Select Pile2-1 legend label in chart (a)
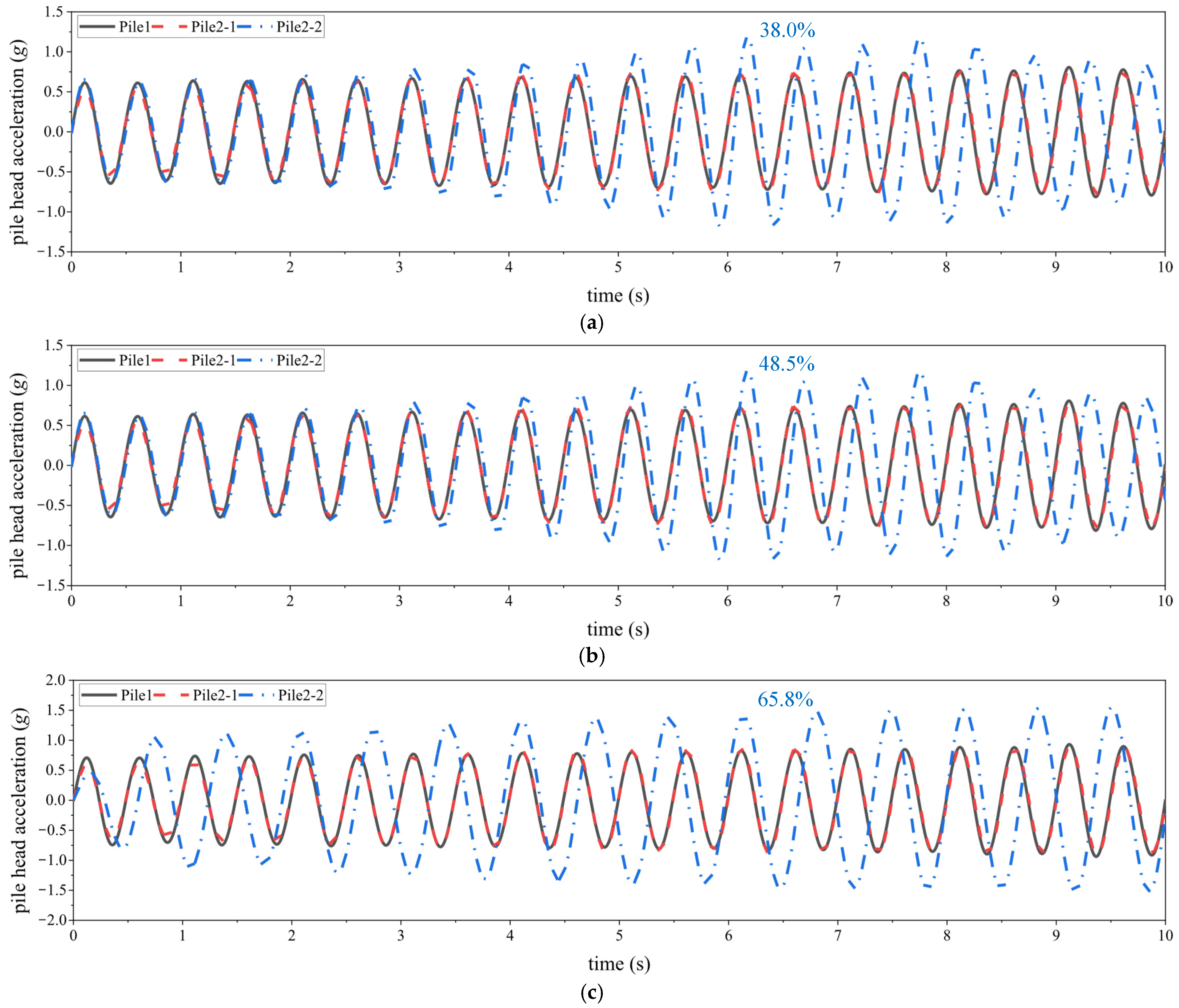The height and width of the screenshot is (1008, 1179). click(213, 27)
